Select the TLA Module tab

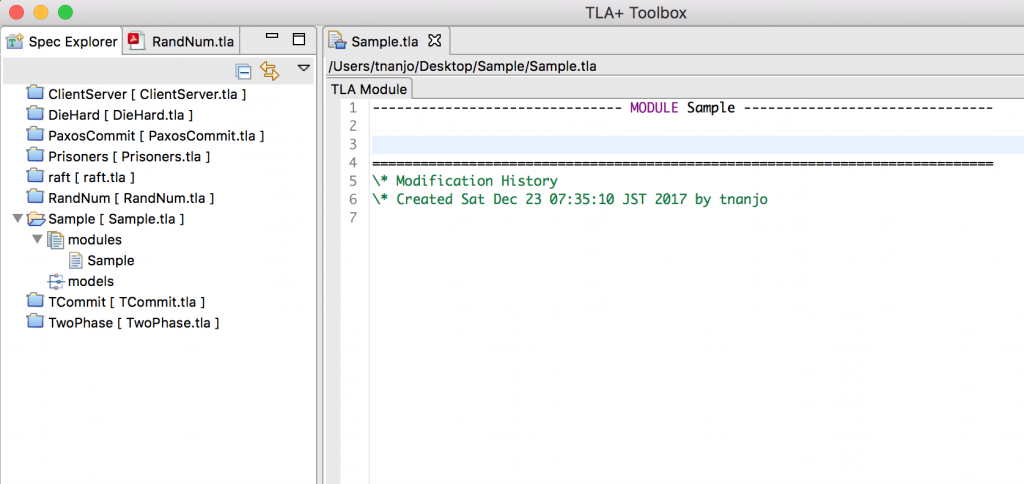[369, 89]
